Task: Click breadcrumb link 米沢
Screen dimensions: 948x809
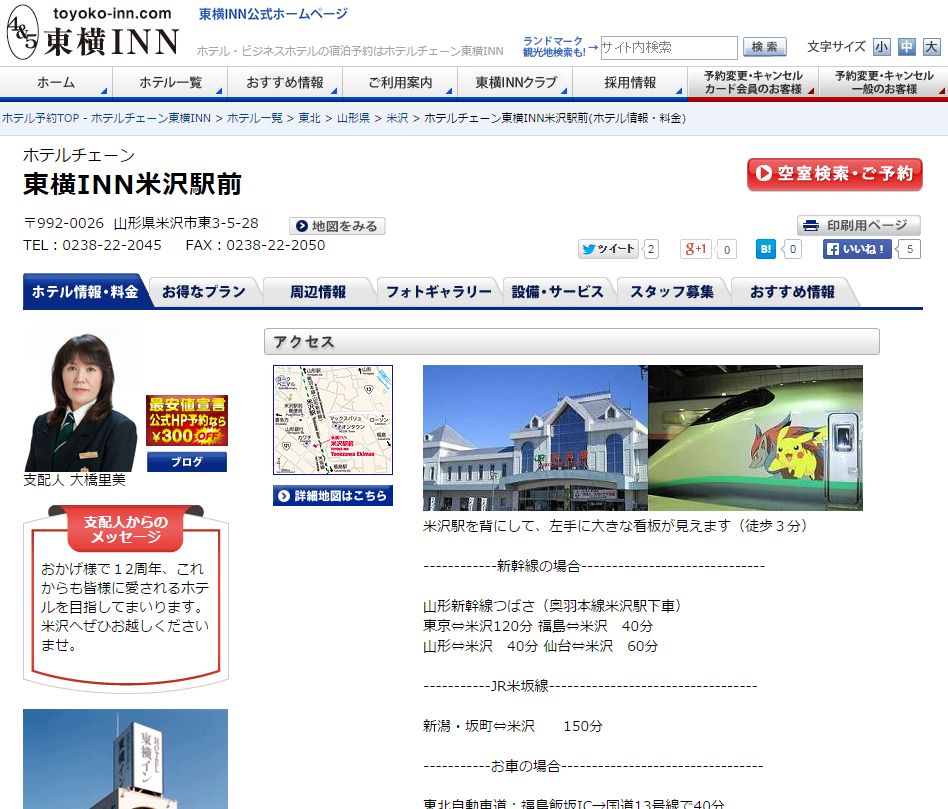Action: tap(397, 118)
